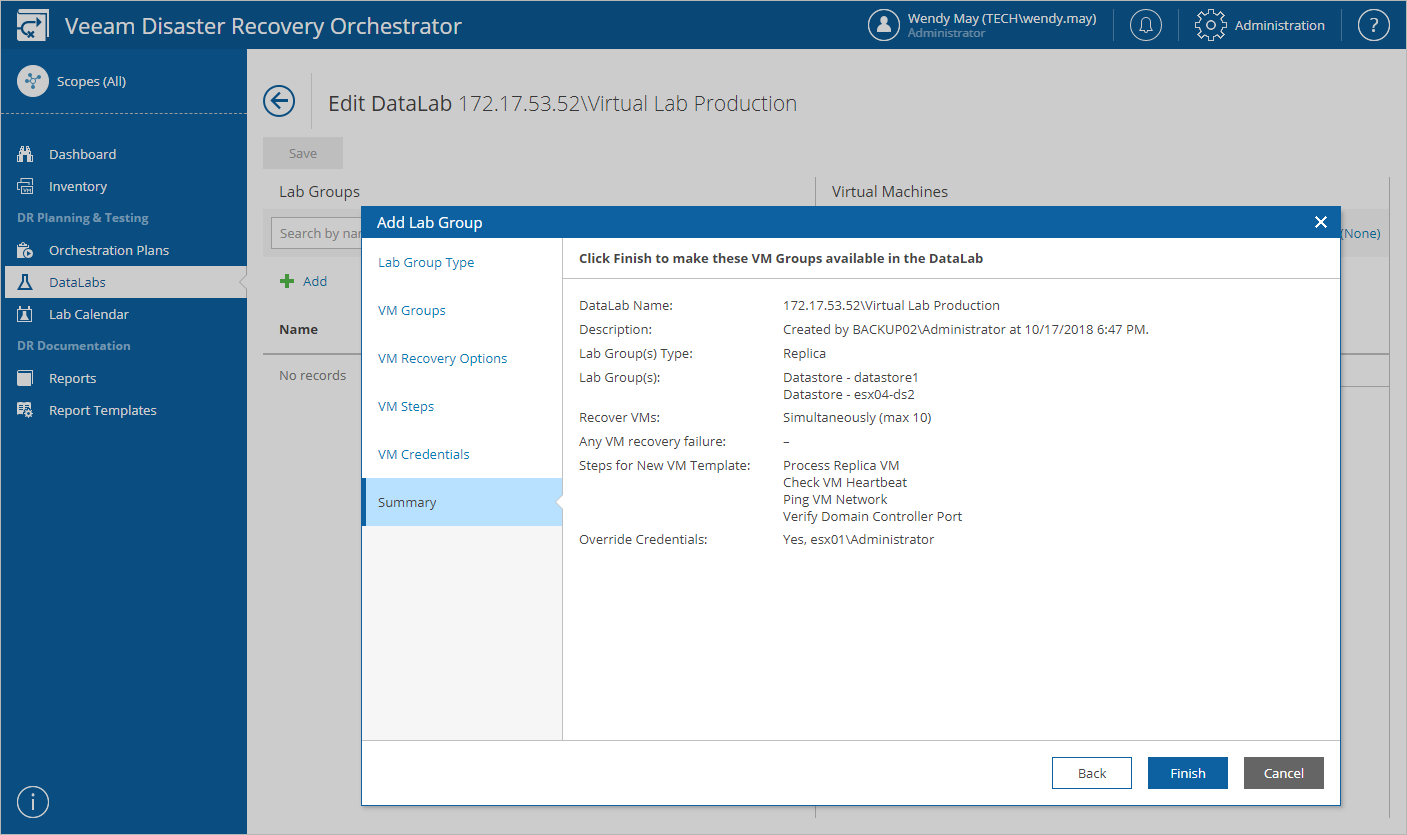Click 'Simultaneously (max 10)' value
This screenshot has height=835, width=1407.
click(x=857, y=417)
